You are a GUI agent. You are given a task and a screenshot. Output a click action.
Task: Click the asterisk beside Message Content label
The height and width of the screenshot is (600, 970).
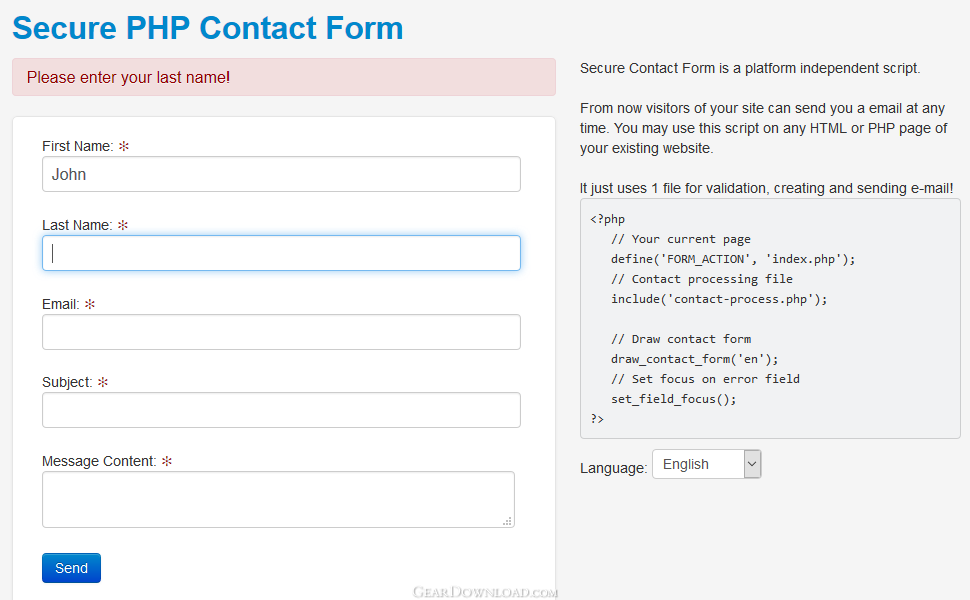click(167, 461)
